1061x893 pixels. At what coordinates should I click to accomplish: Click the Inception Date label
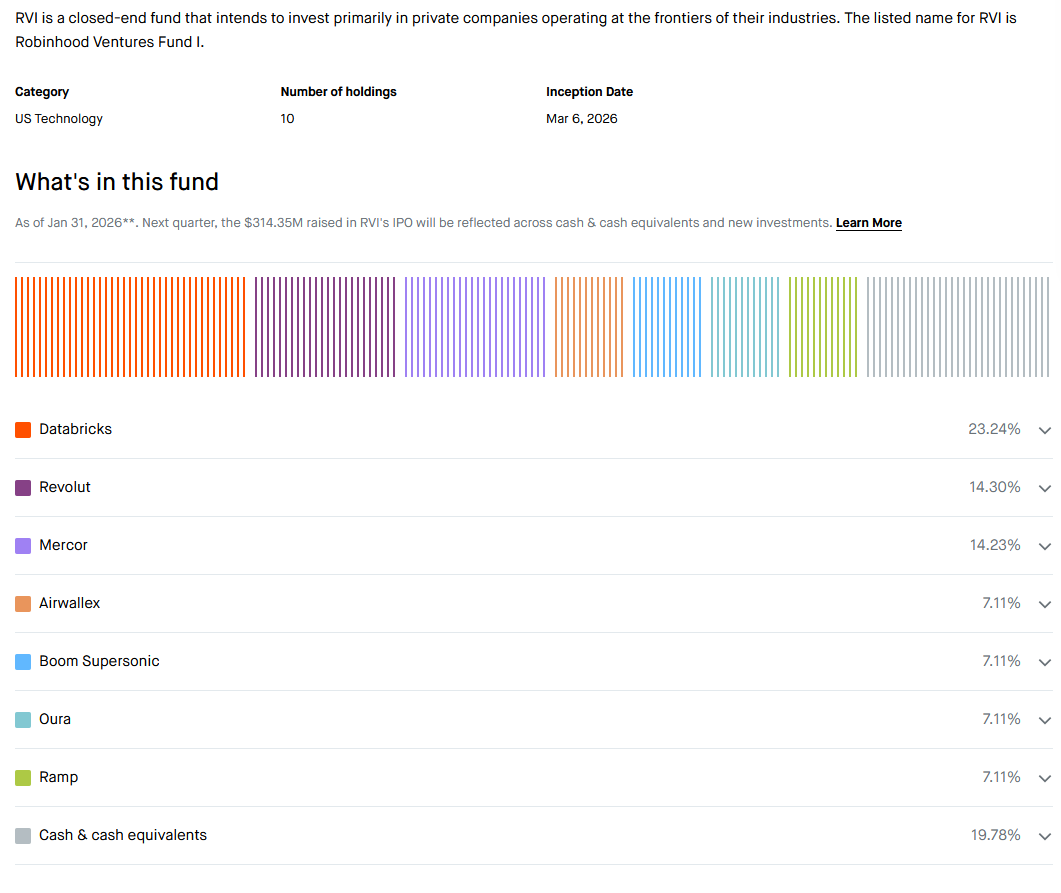tap(589, 92)
